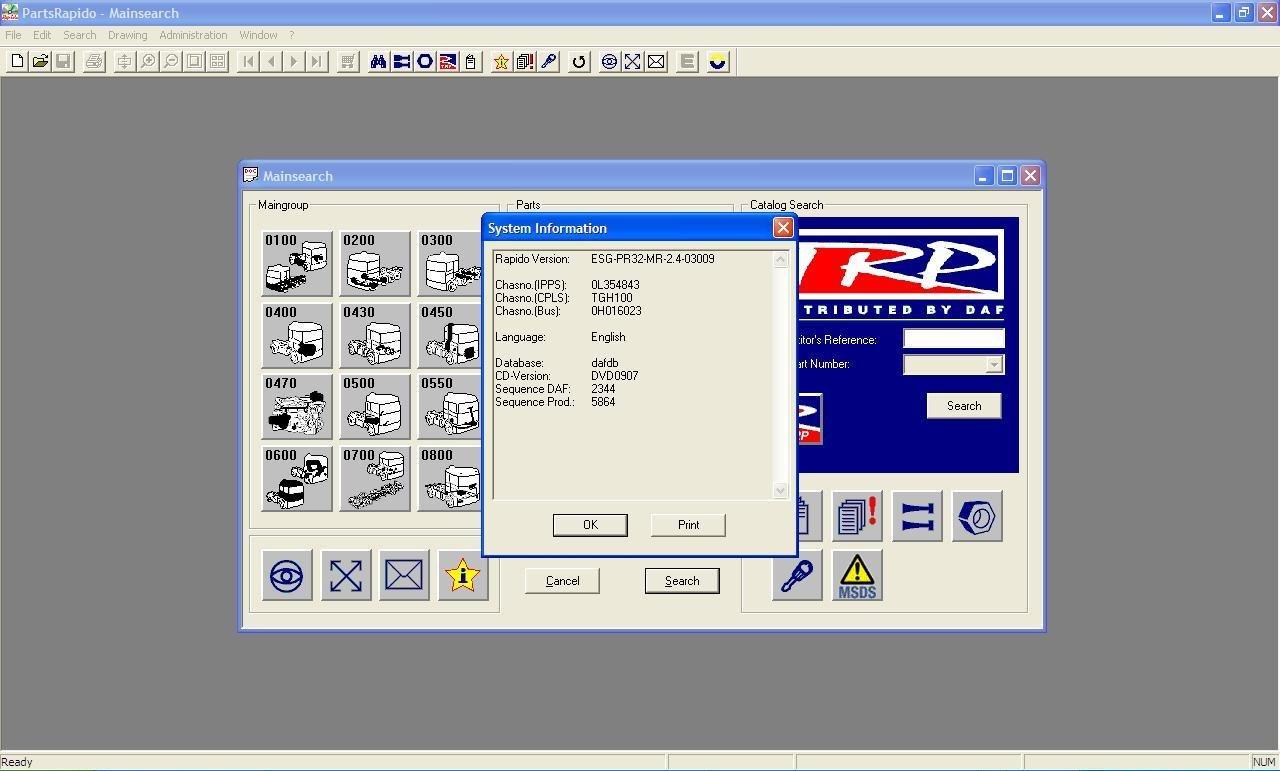Screen dimensions: 1280x771
Task: Click the binoculars icon in toolbar
Action: point(378,62)
